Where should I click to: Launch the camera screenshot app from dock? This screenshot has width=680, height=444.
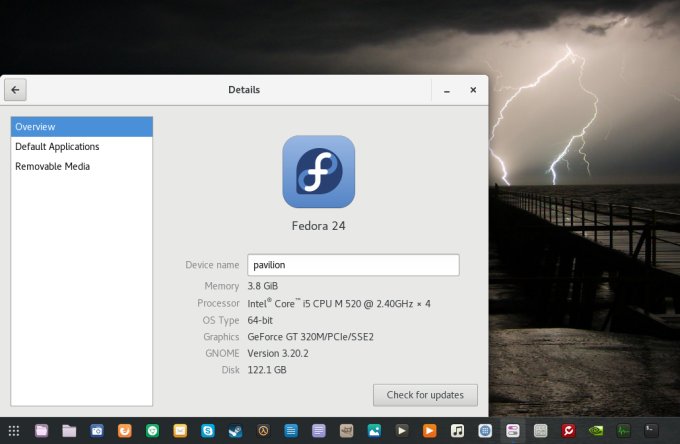tap(97, 431)
